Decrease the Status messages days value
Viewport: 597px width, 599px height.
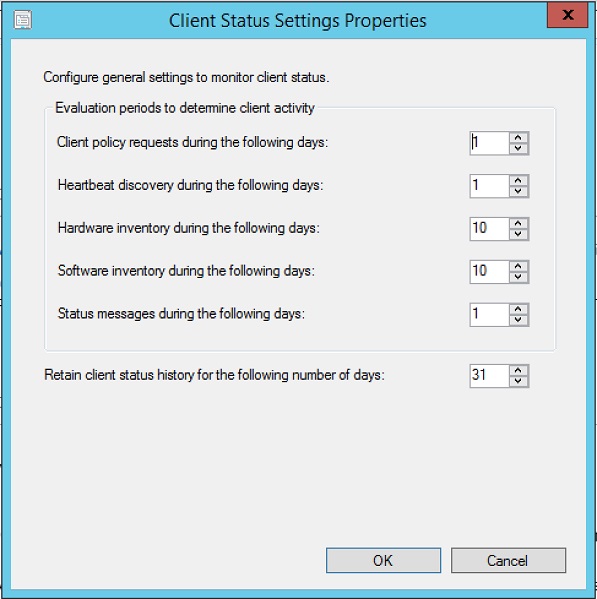(518, 320)
